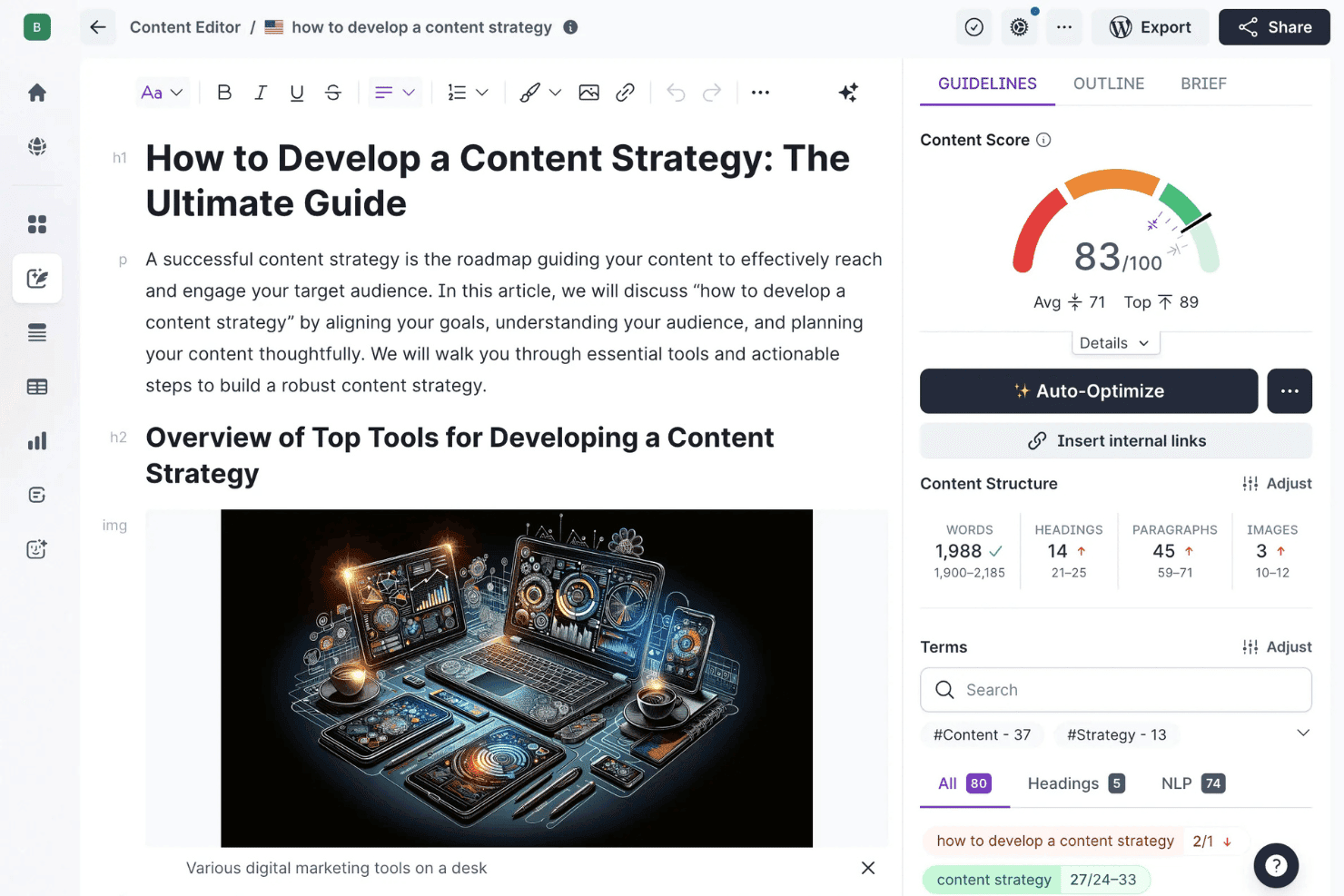Open the globe icon in sidebar
Viewport: 1344px width, 896px height.
37,146
